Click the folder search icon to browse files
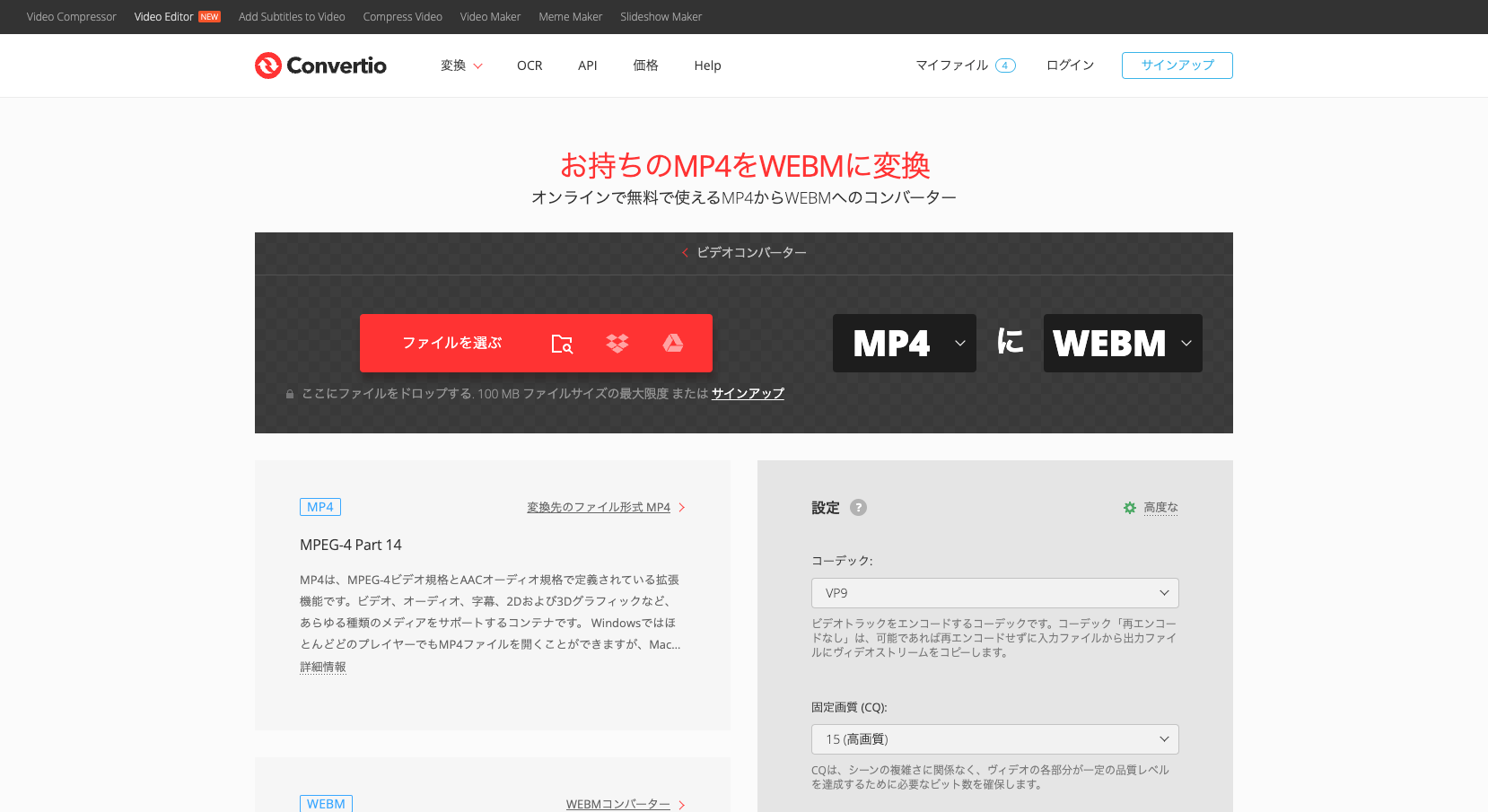The image size is (1488, 812). tap(562, 344)
